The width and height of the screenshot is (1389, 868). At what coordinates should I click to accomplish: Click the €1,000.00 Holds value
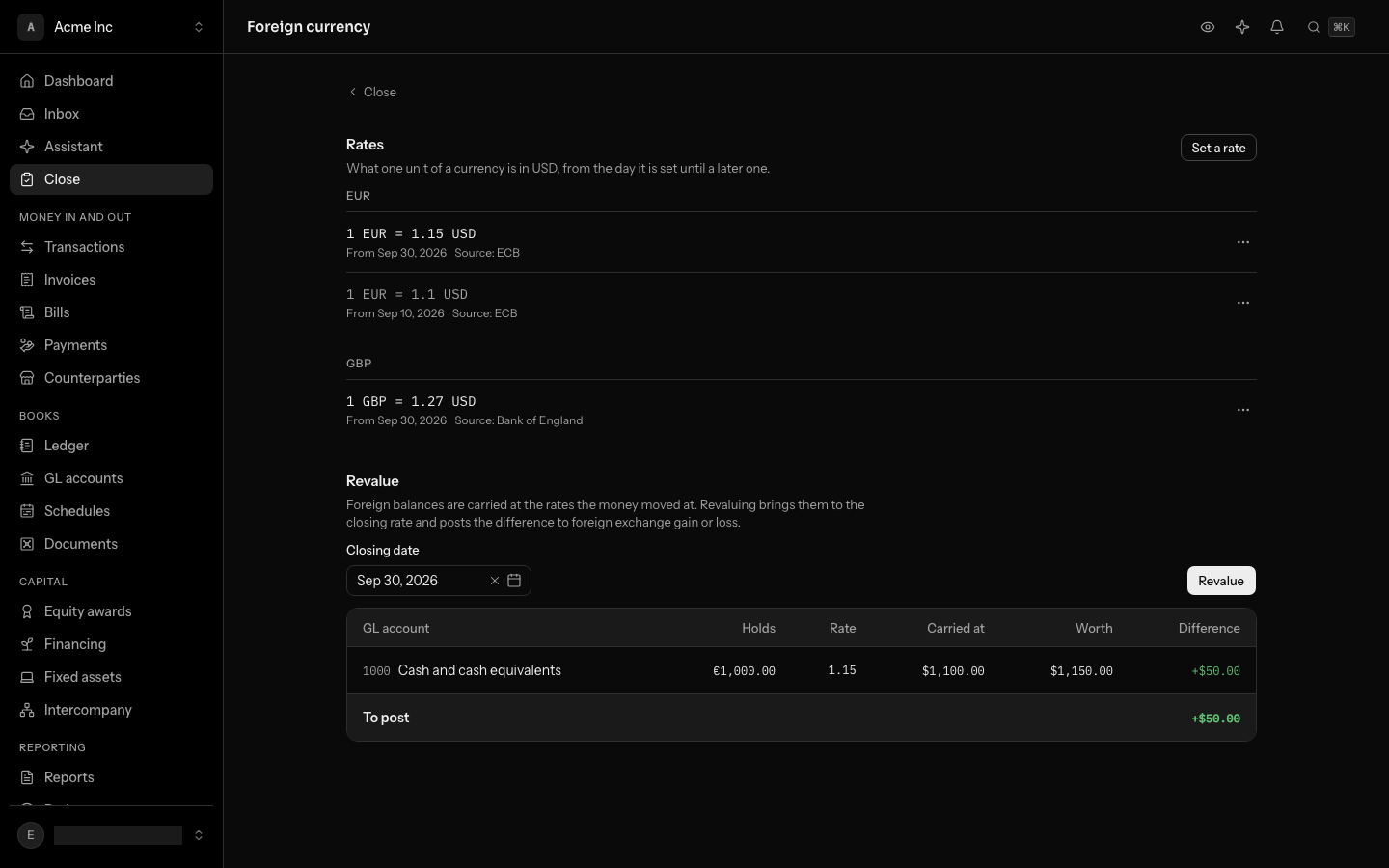coord(744,671)
